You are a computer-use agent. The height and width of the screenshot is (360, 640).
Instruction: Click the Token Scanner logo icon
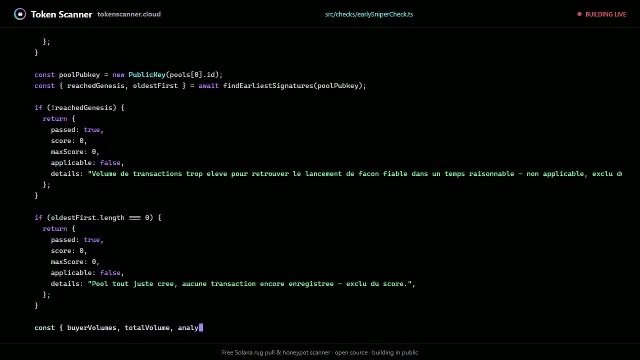tap(20, 14)
